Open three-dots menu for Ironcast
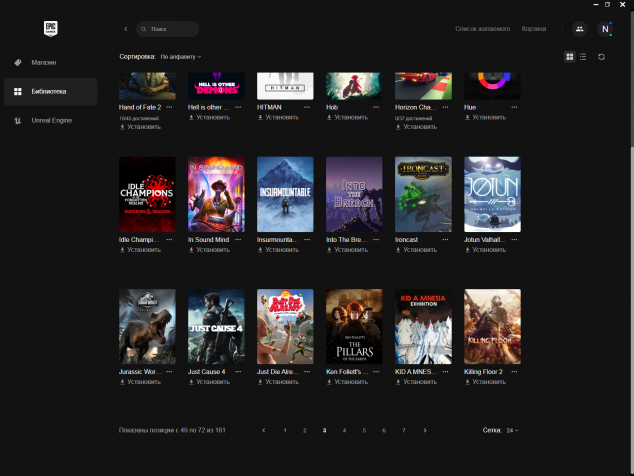Viewport: 634px width, 476px height. coord(445,239)
